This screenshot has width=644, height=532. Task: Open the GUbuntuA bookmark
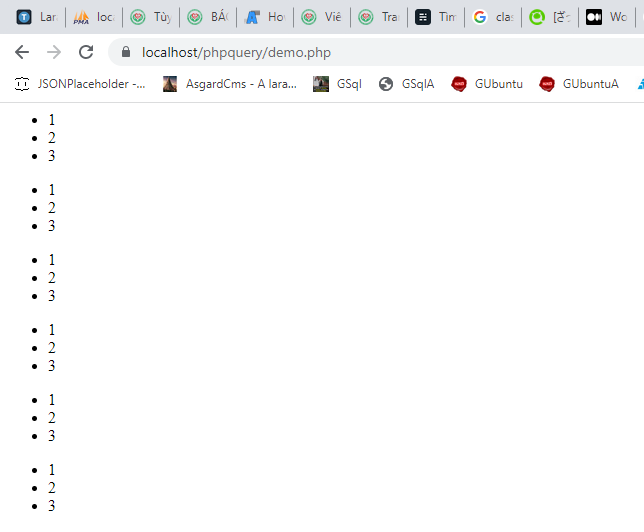click(x=579, y=84)
